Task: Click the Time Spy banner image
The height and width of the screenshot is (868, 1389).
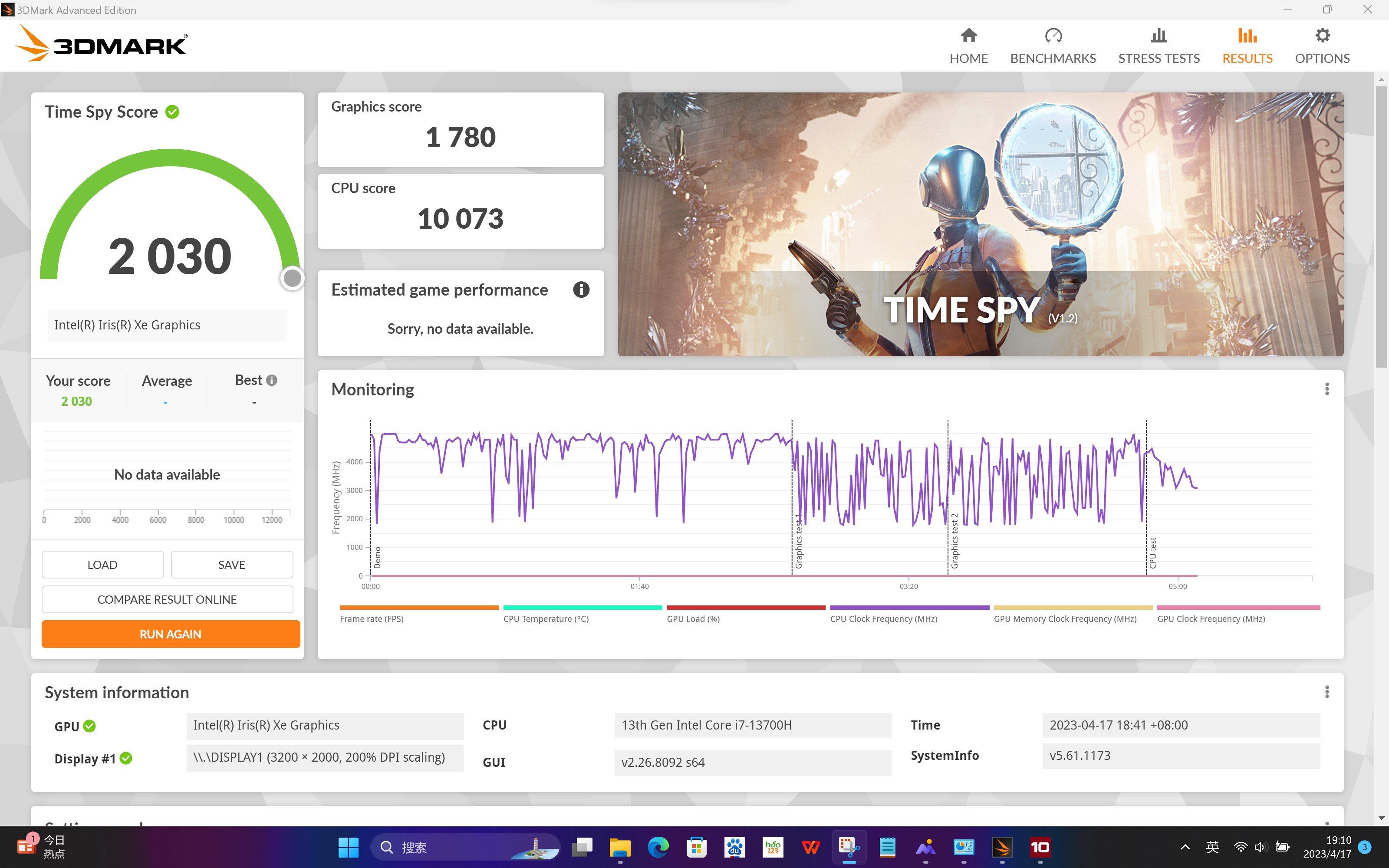Action: tap(980, 224)
